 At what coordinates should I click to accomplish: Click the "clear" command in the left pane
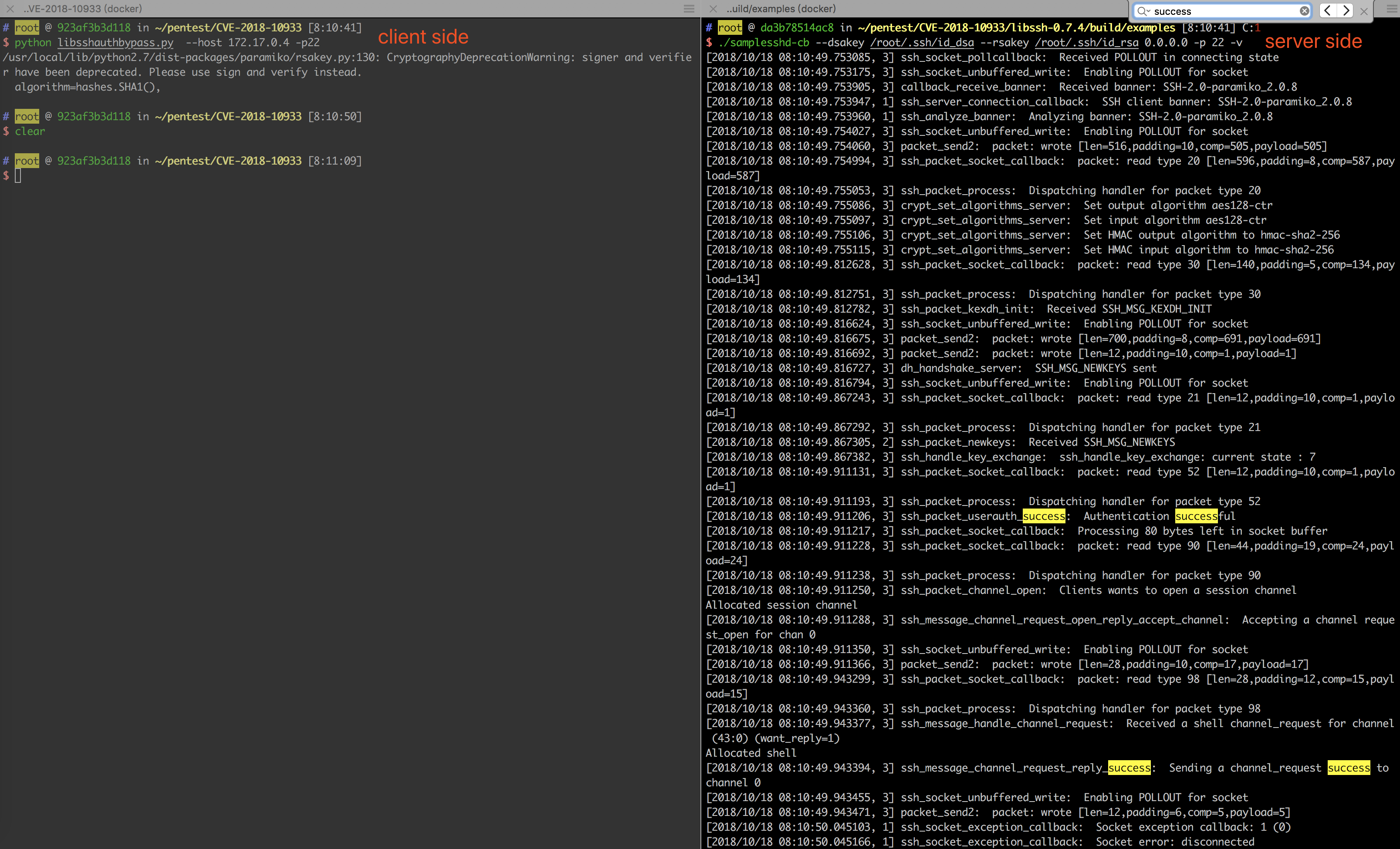(30, 131)
